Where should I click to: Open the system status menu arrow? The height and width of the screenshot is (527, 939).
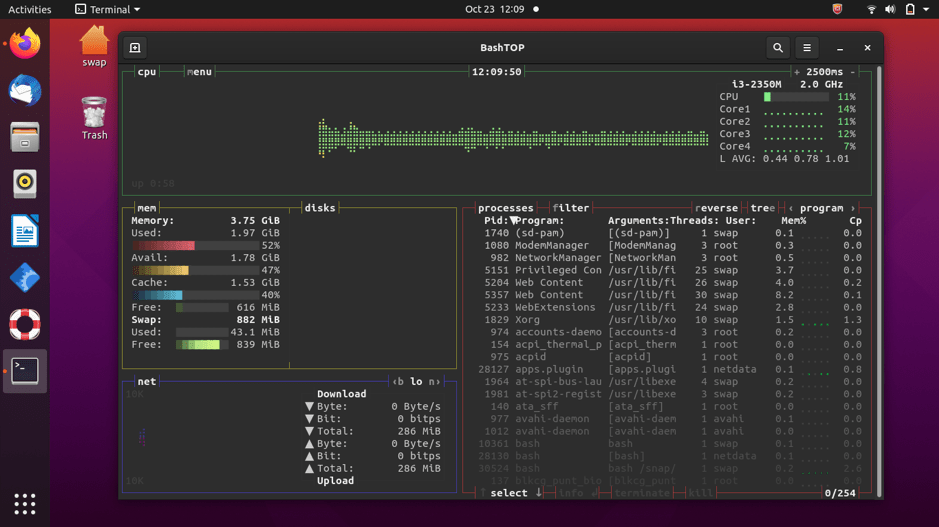(925, 9)
